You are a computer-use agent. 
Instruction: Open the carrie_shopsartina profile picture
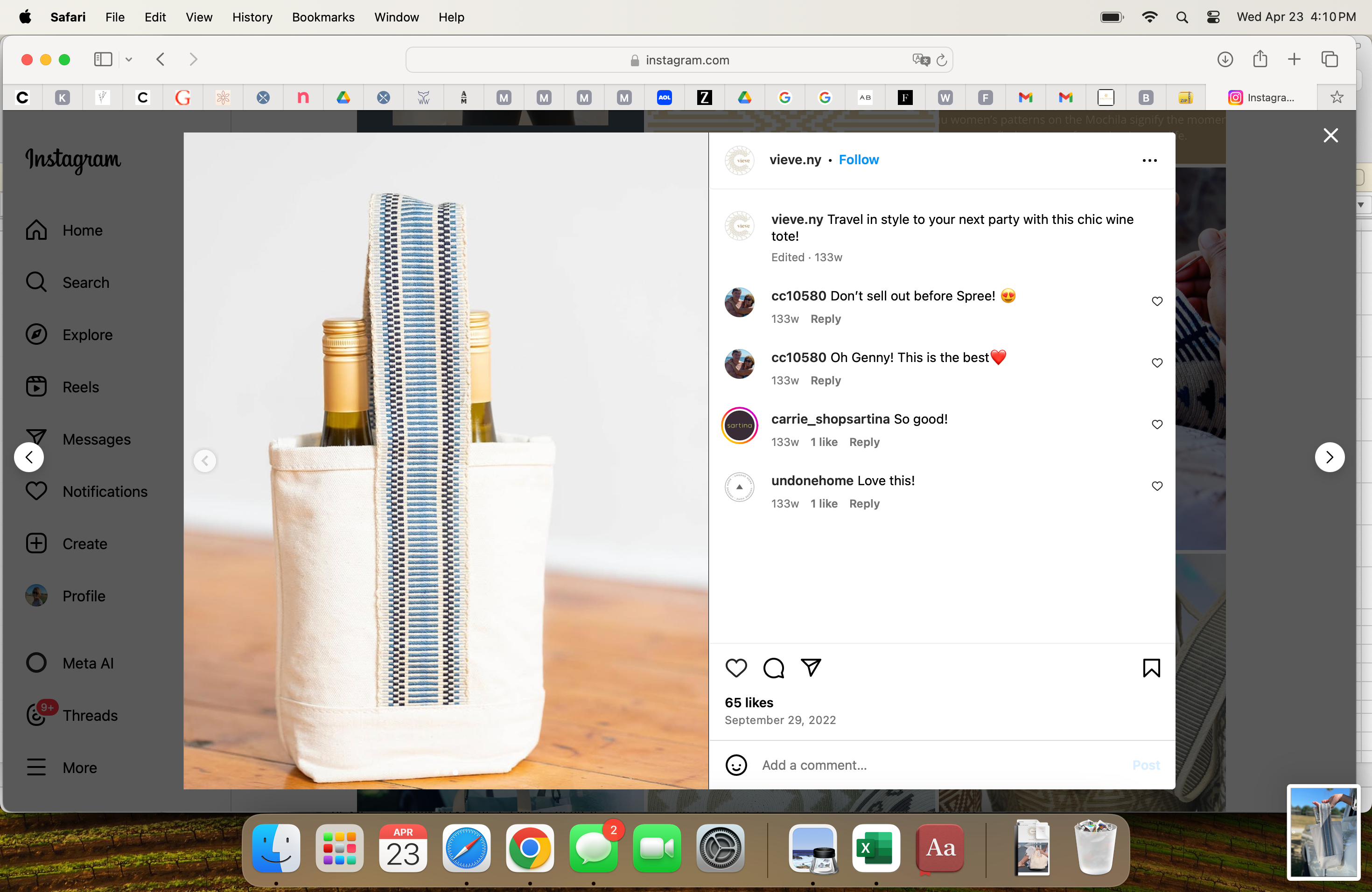click(x=740, y=425)
